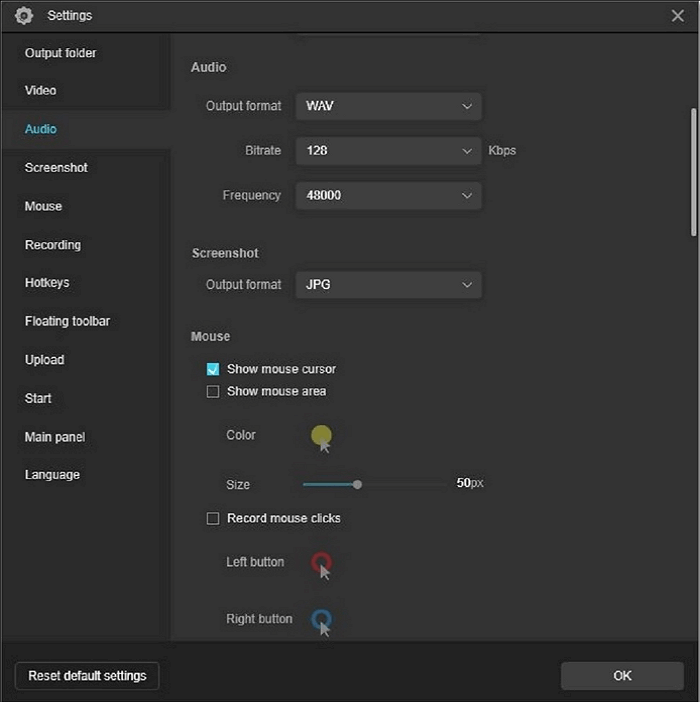Close the Settings window

677,16
